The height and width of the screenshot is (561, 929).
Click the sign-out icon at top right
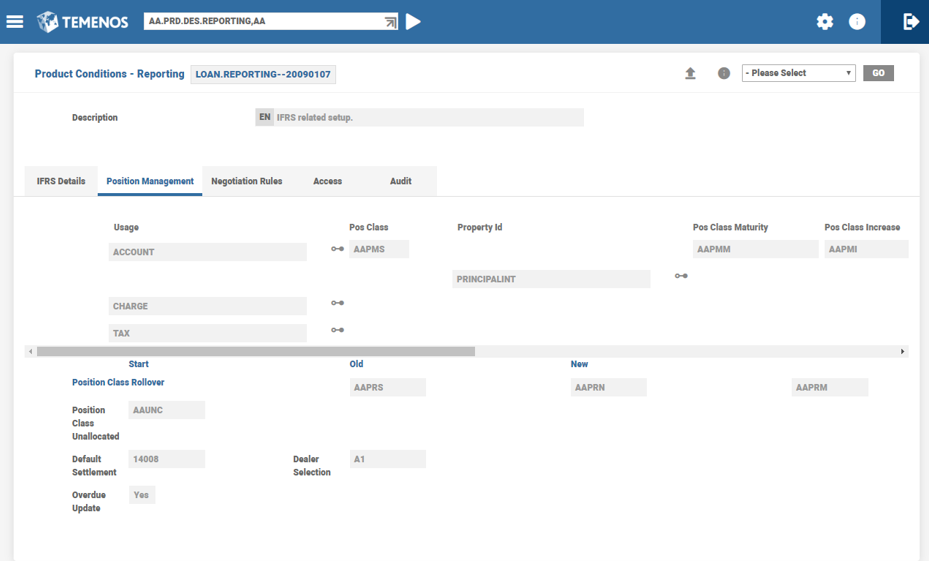[x=910, y=21]
